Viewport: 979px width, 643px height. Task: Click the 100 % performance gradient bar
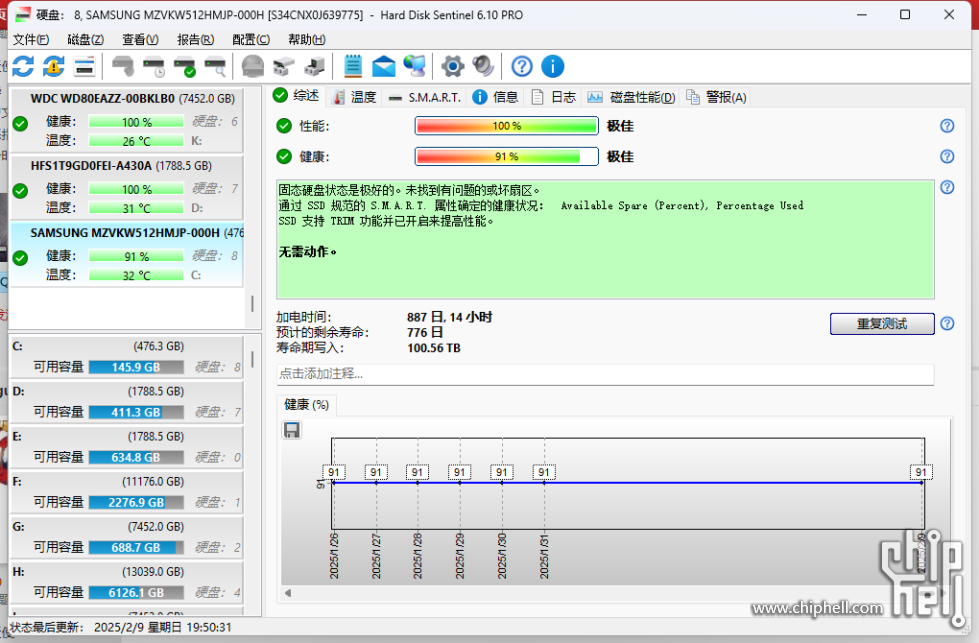506,126
